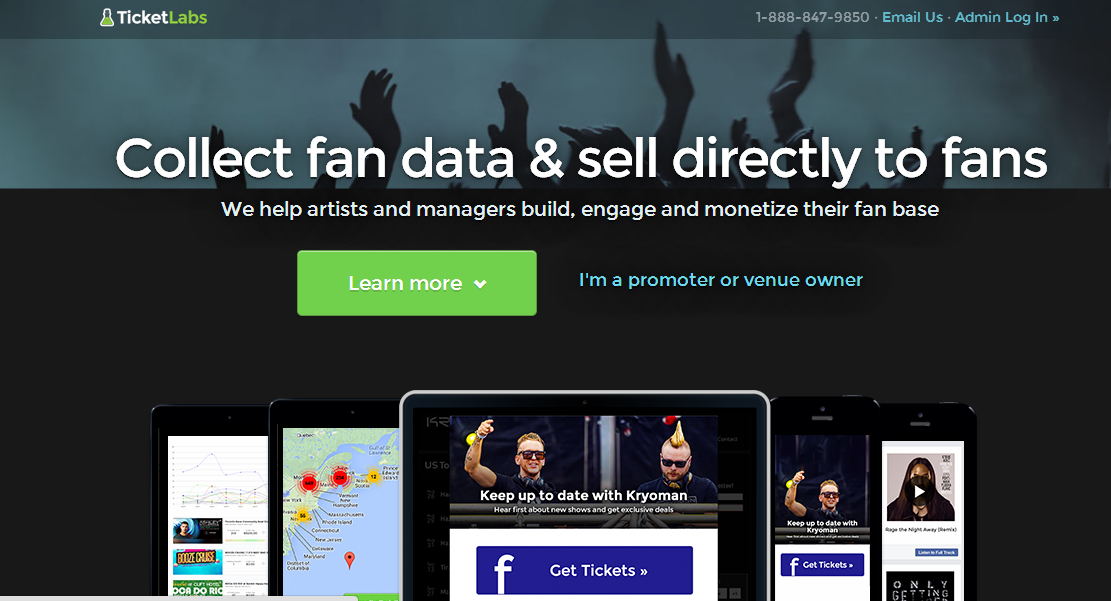
Task: Click the green Learn more button
Action: tap(417, 283)
